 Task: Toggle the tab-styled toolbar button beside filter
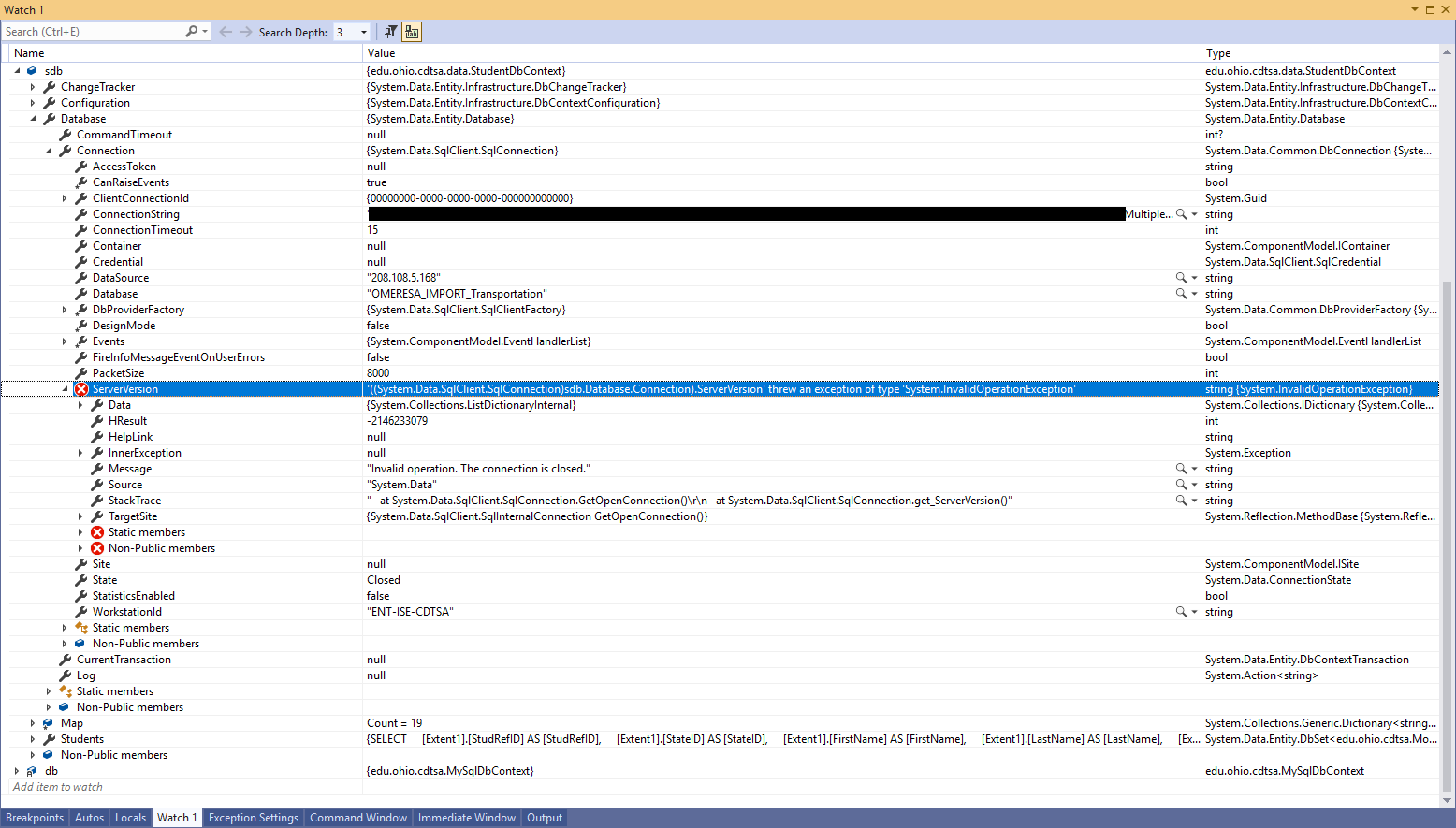pyautogui.click(x=412, y=32)
